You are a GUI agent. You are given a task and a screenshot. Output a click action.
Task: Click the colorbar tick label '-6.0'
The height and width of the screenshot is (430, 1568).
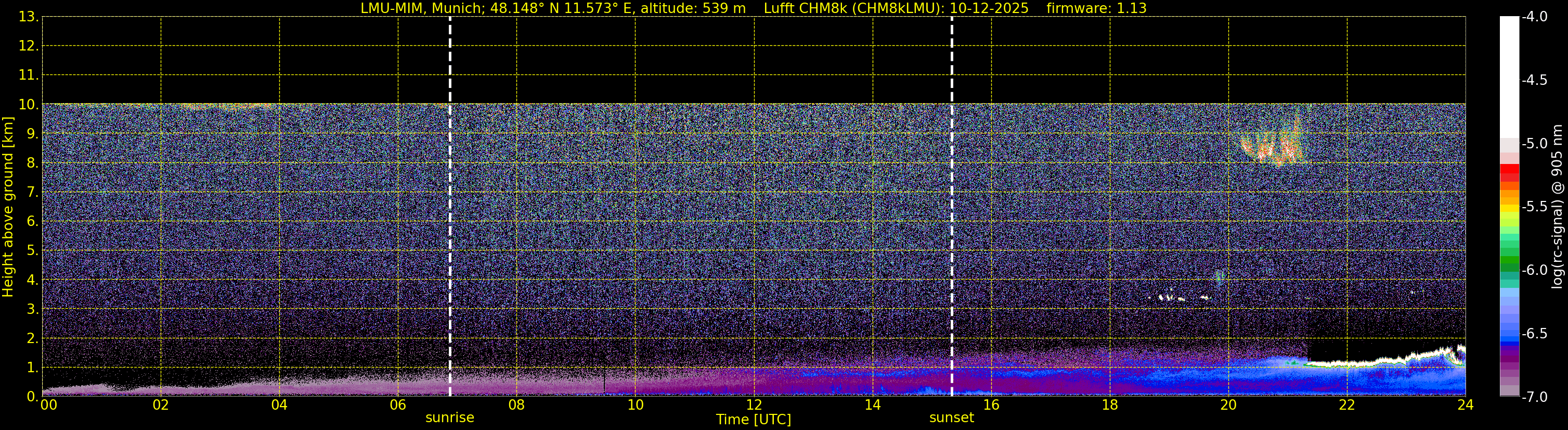(x=1534, y=270)
